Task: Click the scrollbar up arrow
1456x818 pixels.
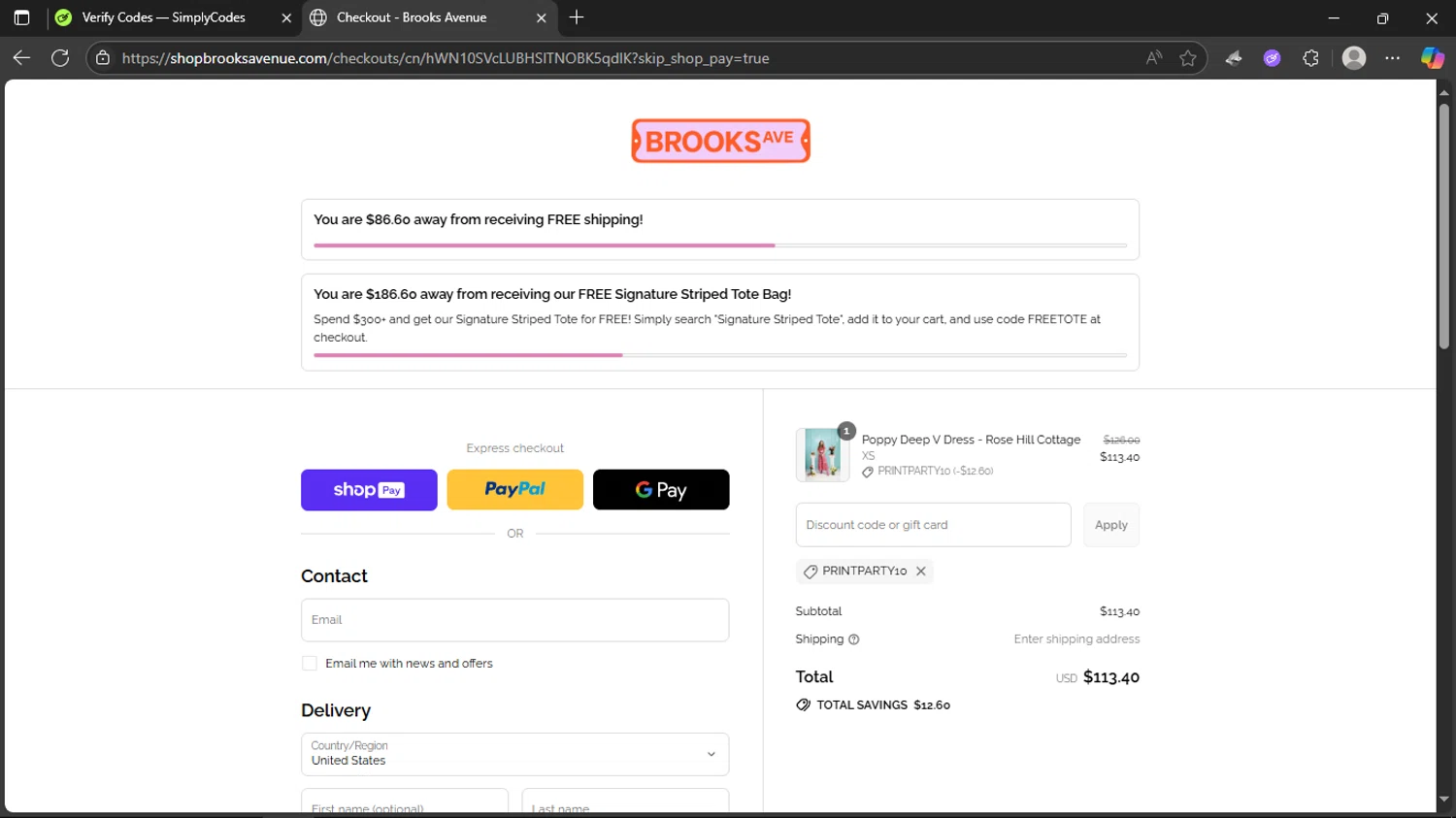Action: tap(1444, 93)
